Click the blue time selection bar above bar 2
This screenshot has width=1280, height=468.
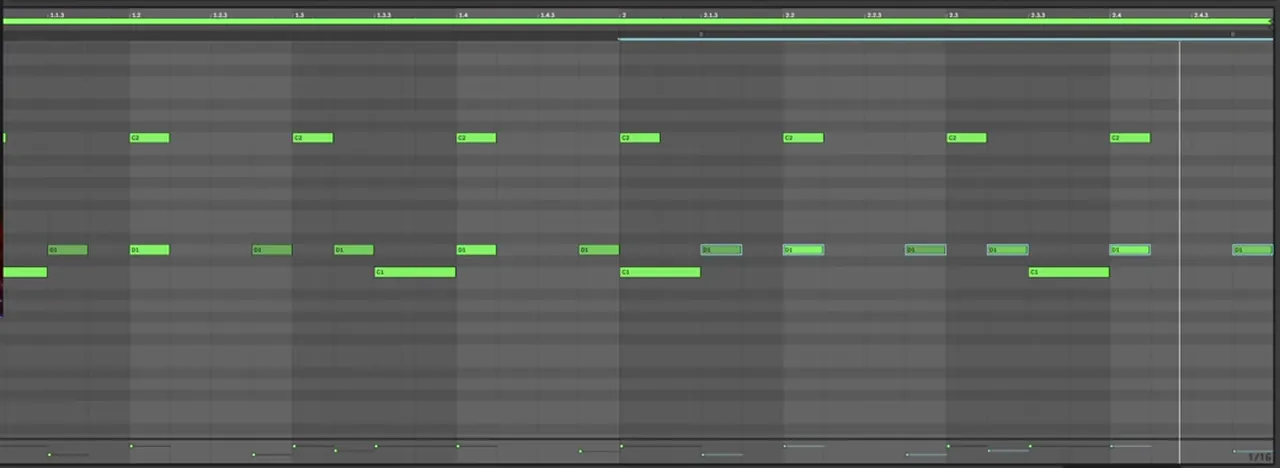[946, 39]
